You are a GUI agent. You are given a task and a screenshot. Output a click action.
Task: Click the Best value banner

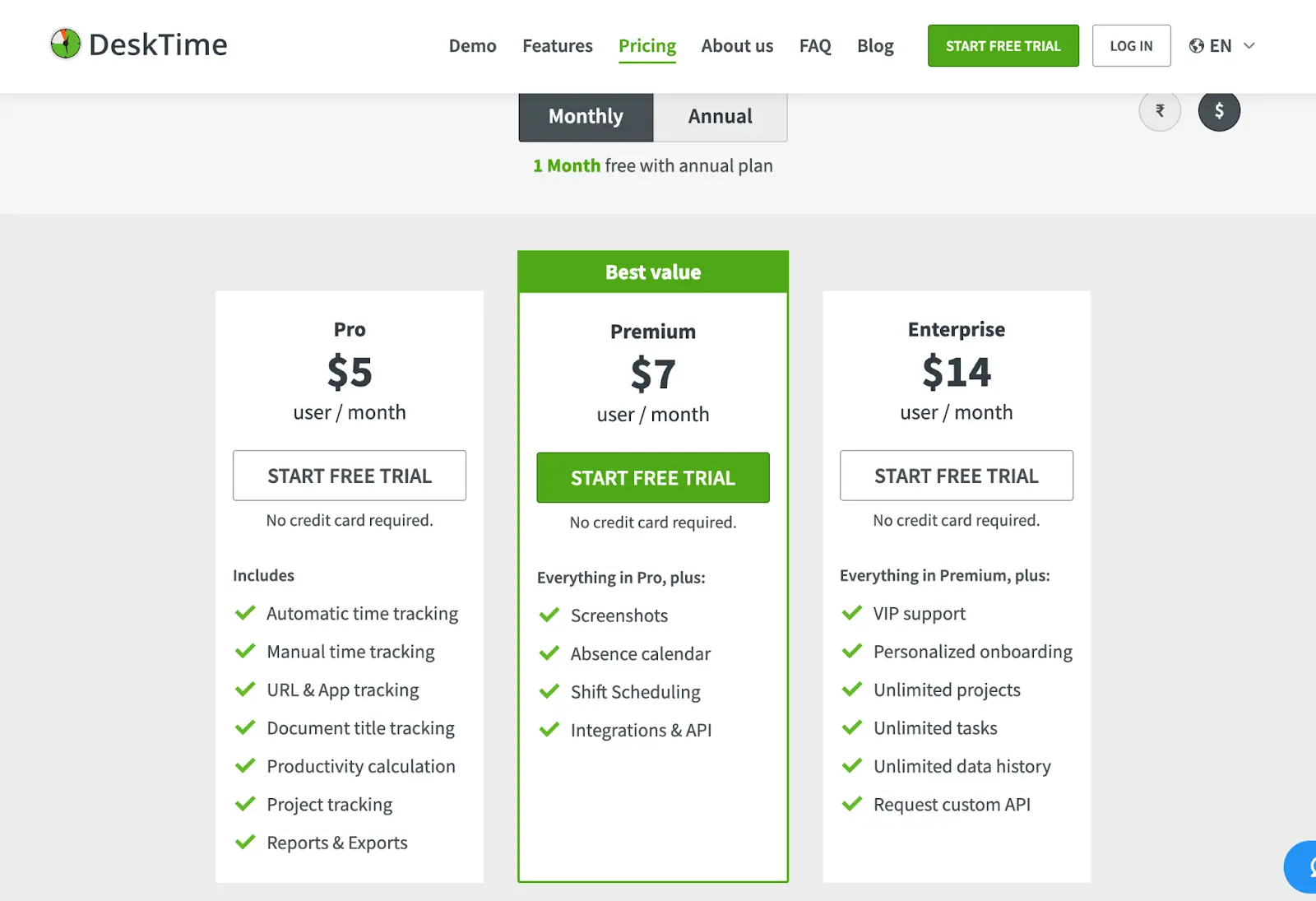click(x=653, y=272)
